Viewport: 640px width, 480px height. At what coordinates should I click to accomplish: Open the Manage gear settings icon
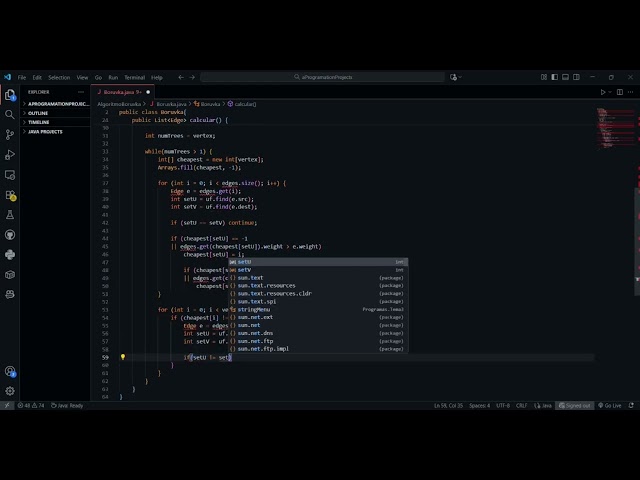[10, 391]
